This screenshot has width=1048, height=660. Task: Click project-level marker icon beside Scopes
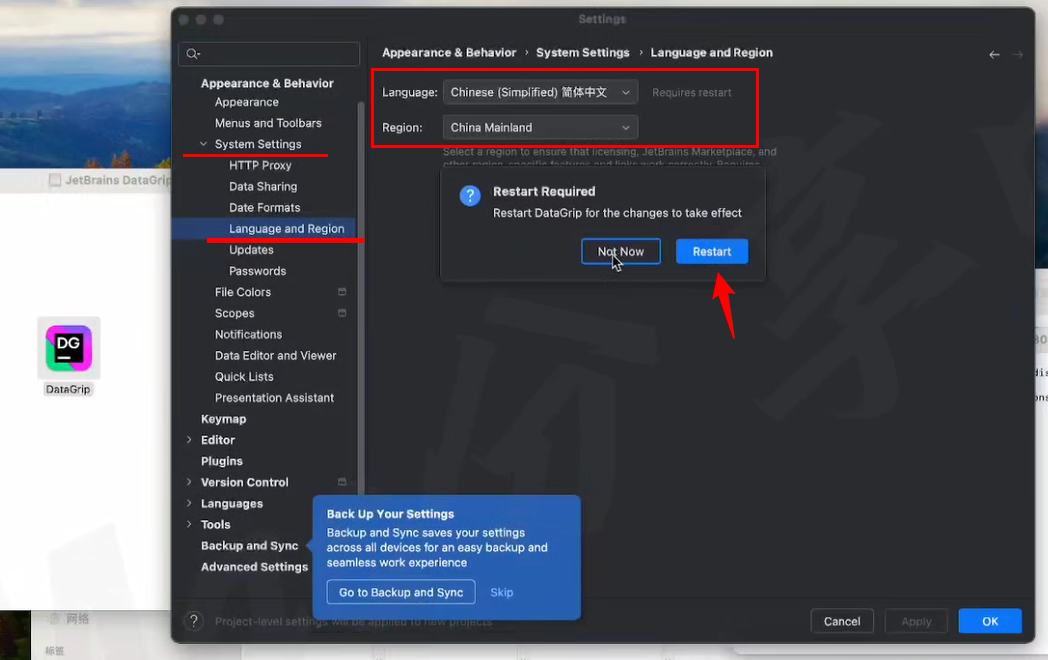point(342,313)
